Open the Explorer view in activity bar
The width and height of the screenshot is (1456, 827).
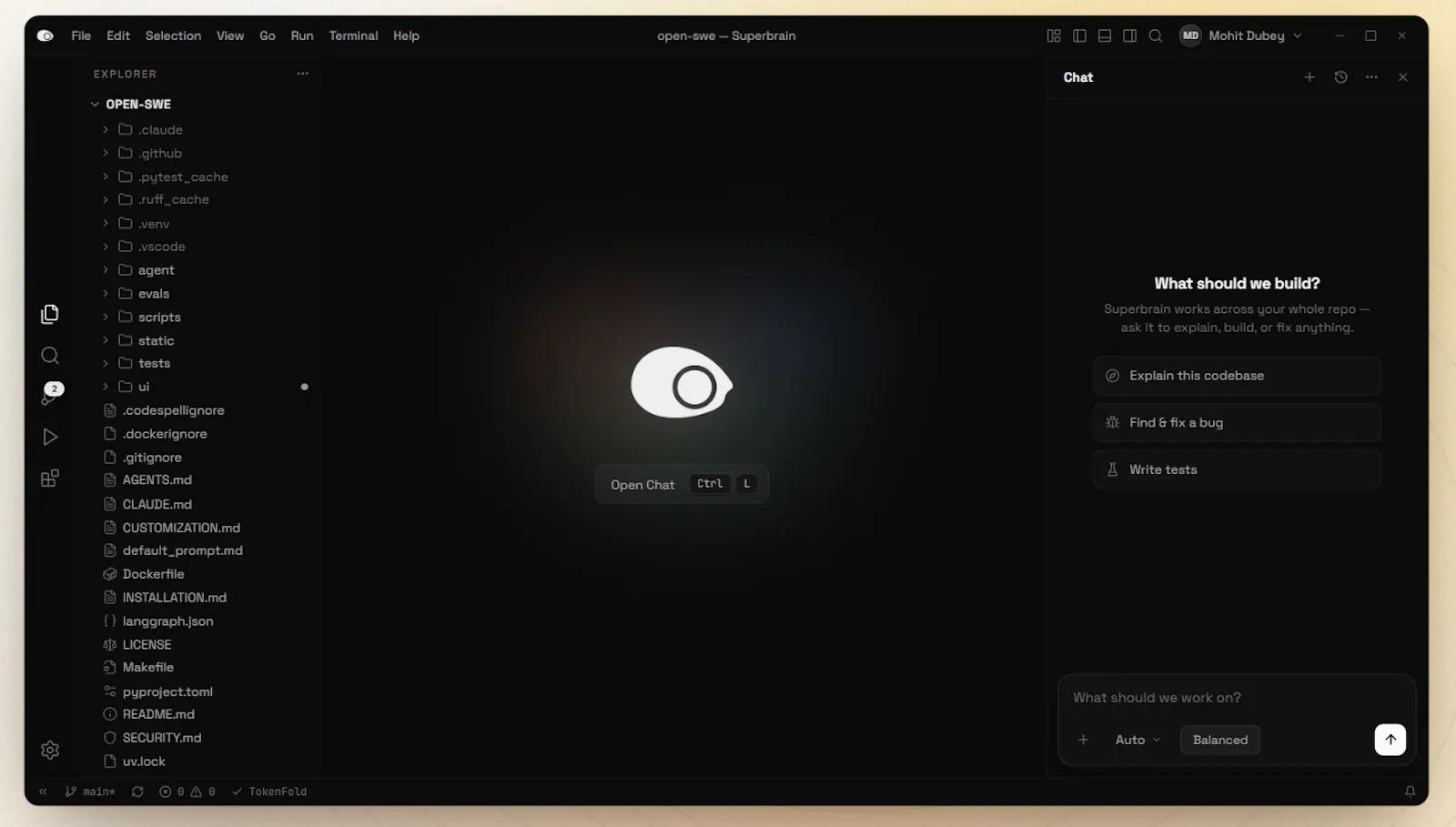tap(50, 314)
